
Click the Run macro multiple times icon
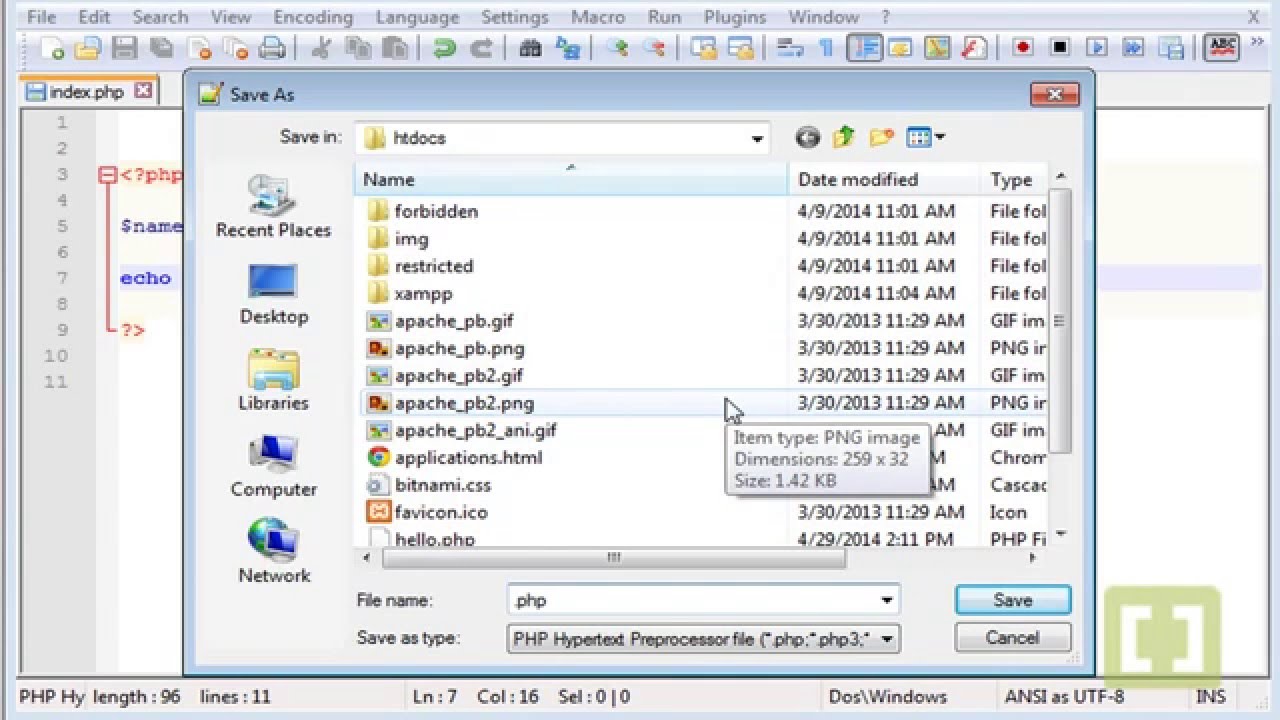1133,47
